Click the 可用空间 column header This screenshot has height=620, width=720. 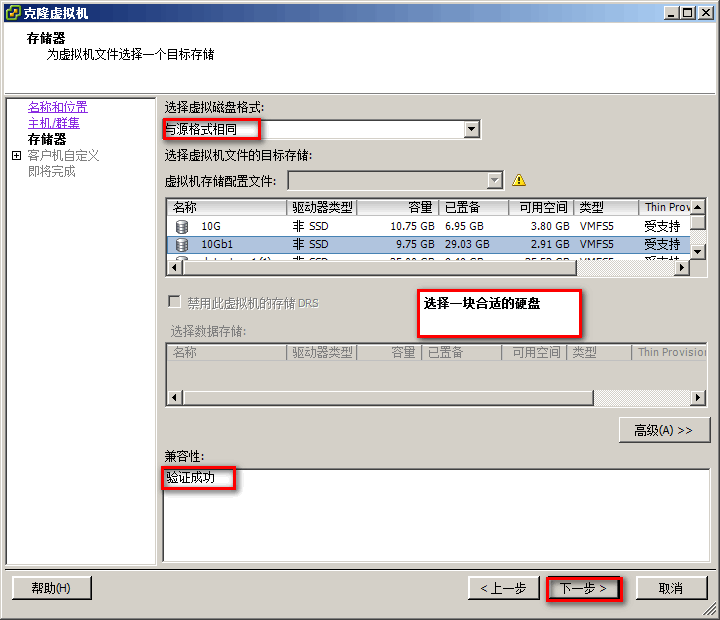tap(541, 208)
